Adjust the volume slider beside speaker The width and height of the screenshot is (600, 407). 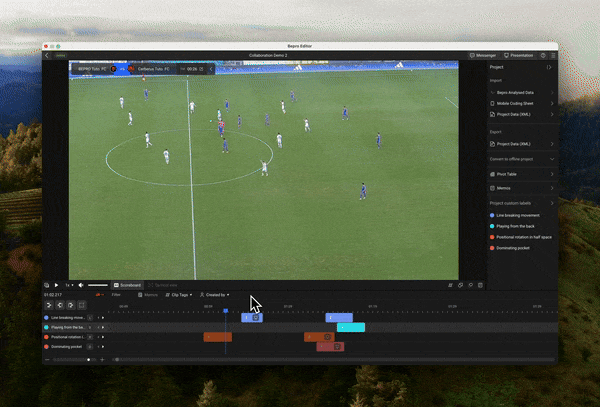pos(97,285)
